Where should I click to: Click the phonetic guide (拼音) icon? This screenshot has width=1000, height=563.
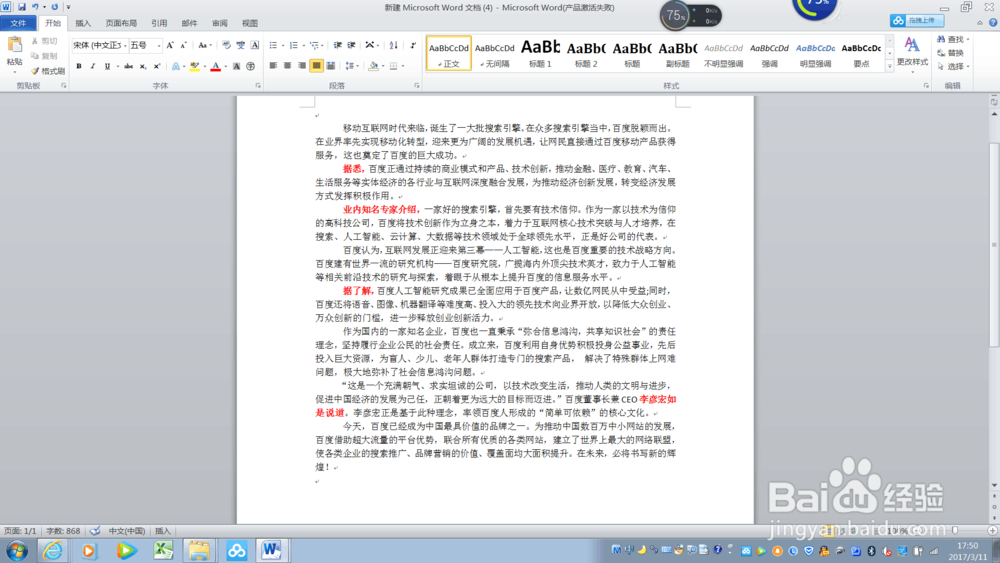point(240,45)
